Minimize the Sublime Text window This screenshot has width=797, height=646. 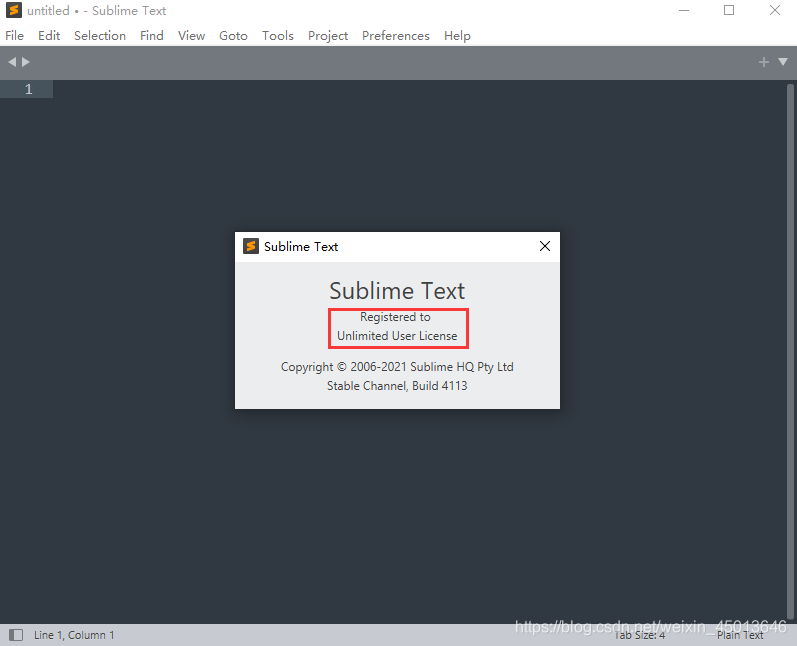coord(684,10)
